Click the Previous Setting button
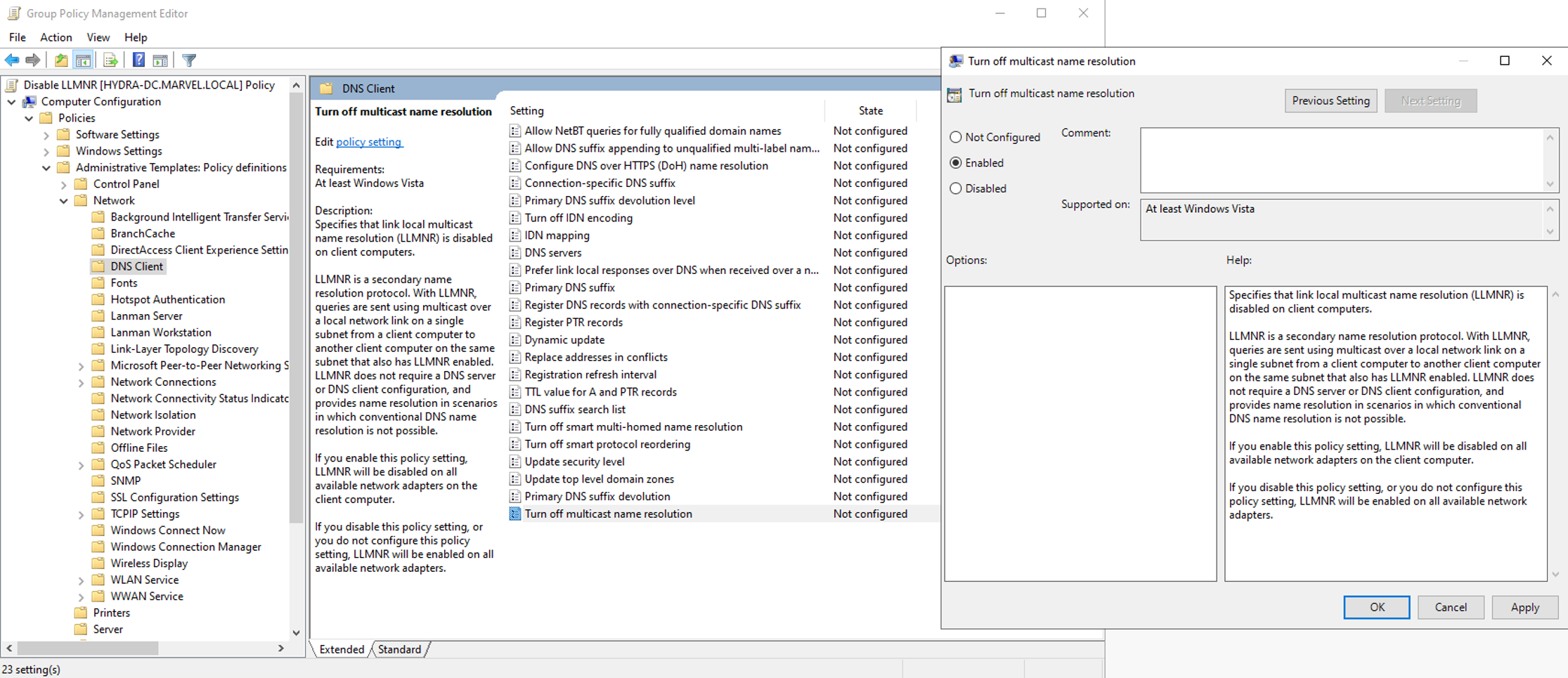The image size is (1568, 678). coord(1330,100)
